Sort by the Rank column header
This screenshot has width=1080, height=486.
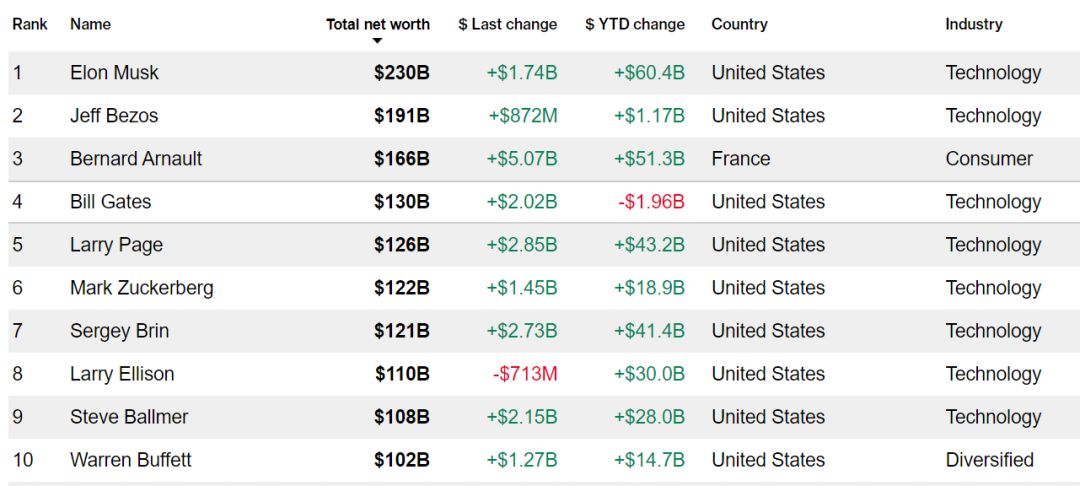pos(30,24)
